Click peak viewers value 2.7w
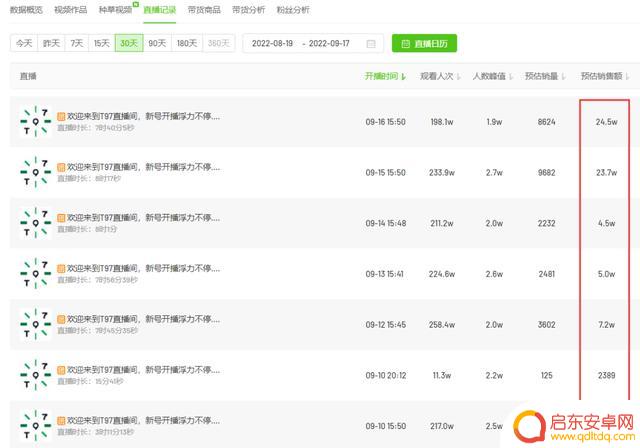The width and height of the screenshot is (640, 448). point(494,173)
